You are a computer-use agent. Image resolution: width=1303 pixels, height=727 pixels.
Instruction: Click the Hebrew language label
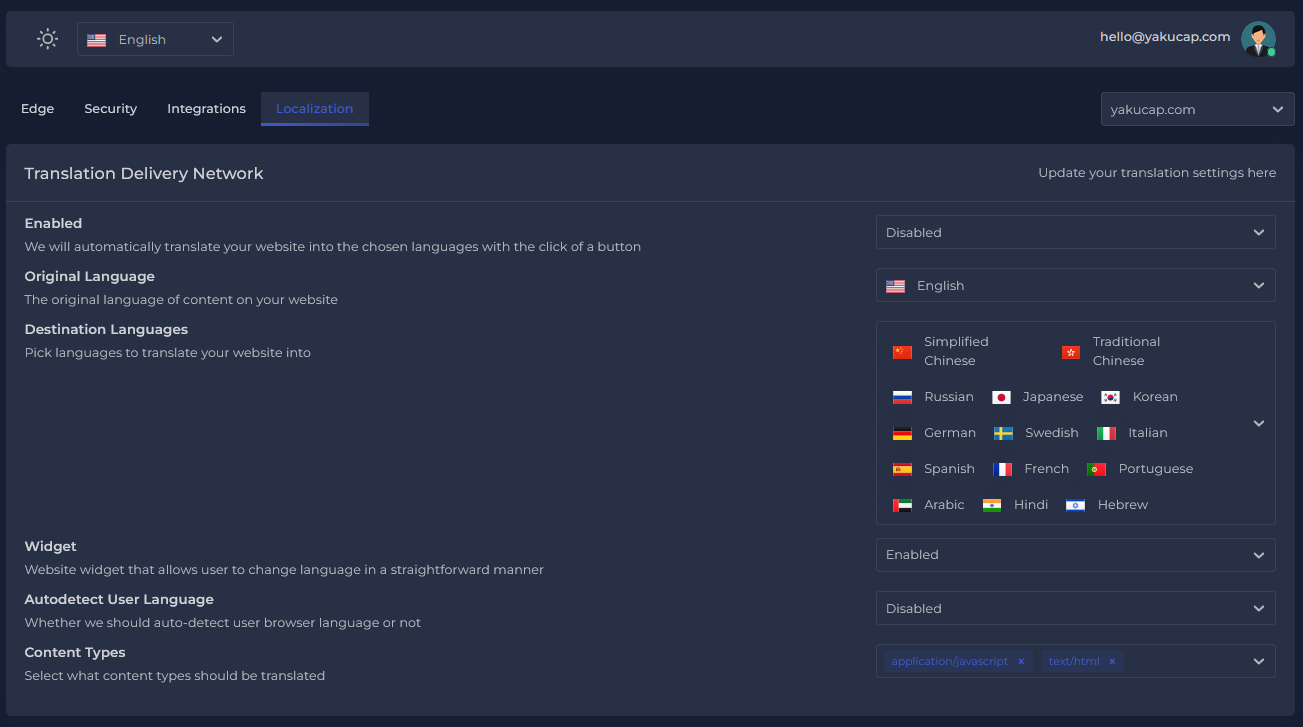(1123, 505)
